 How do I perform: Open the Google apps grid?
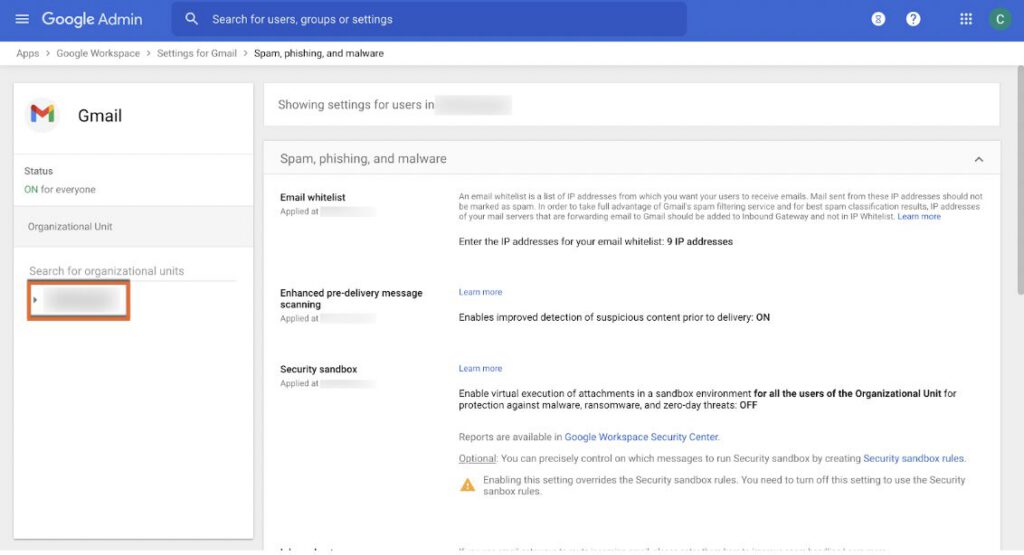click(966, 19)
